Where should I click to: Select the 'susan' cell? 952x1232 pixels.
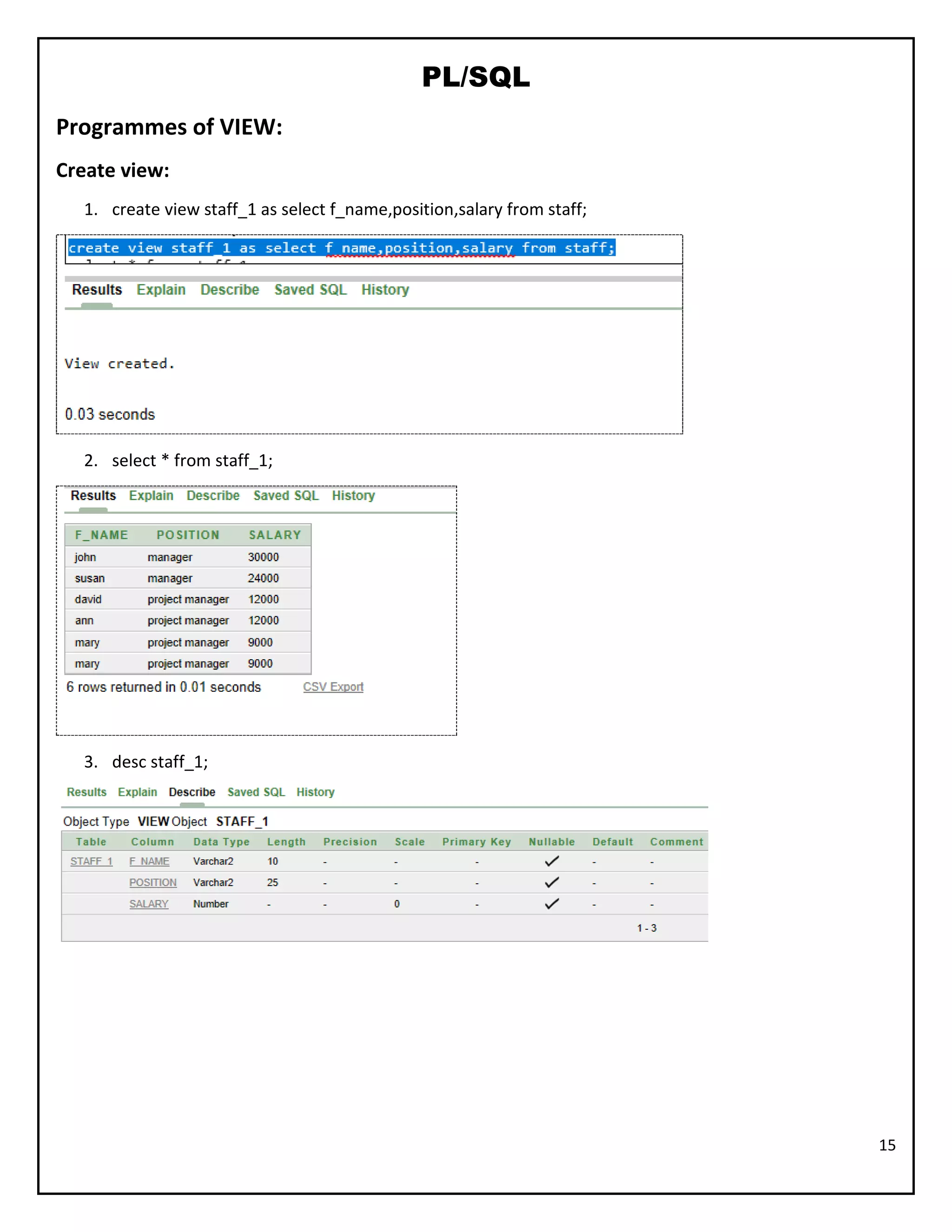(90, 579)
